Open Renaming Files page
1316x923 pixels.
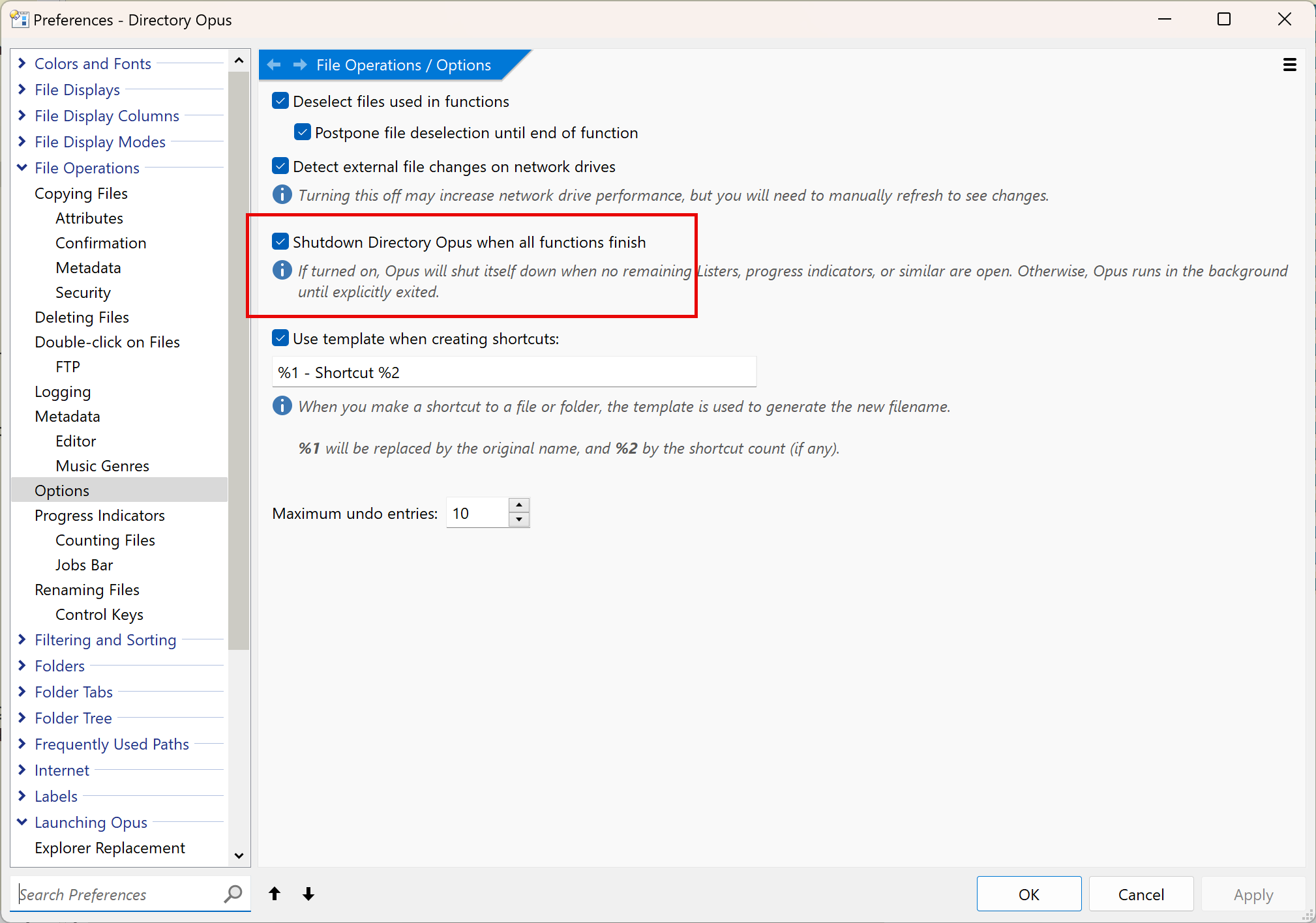pyautogui.click(x=87, y=590)
